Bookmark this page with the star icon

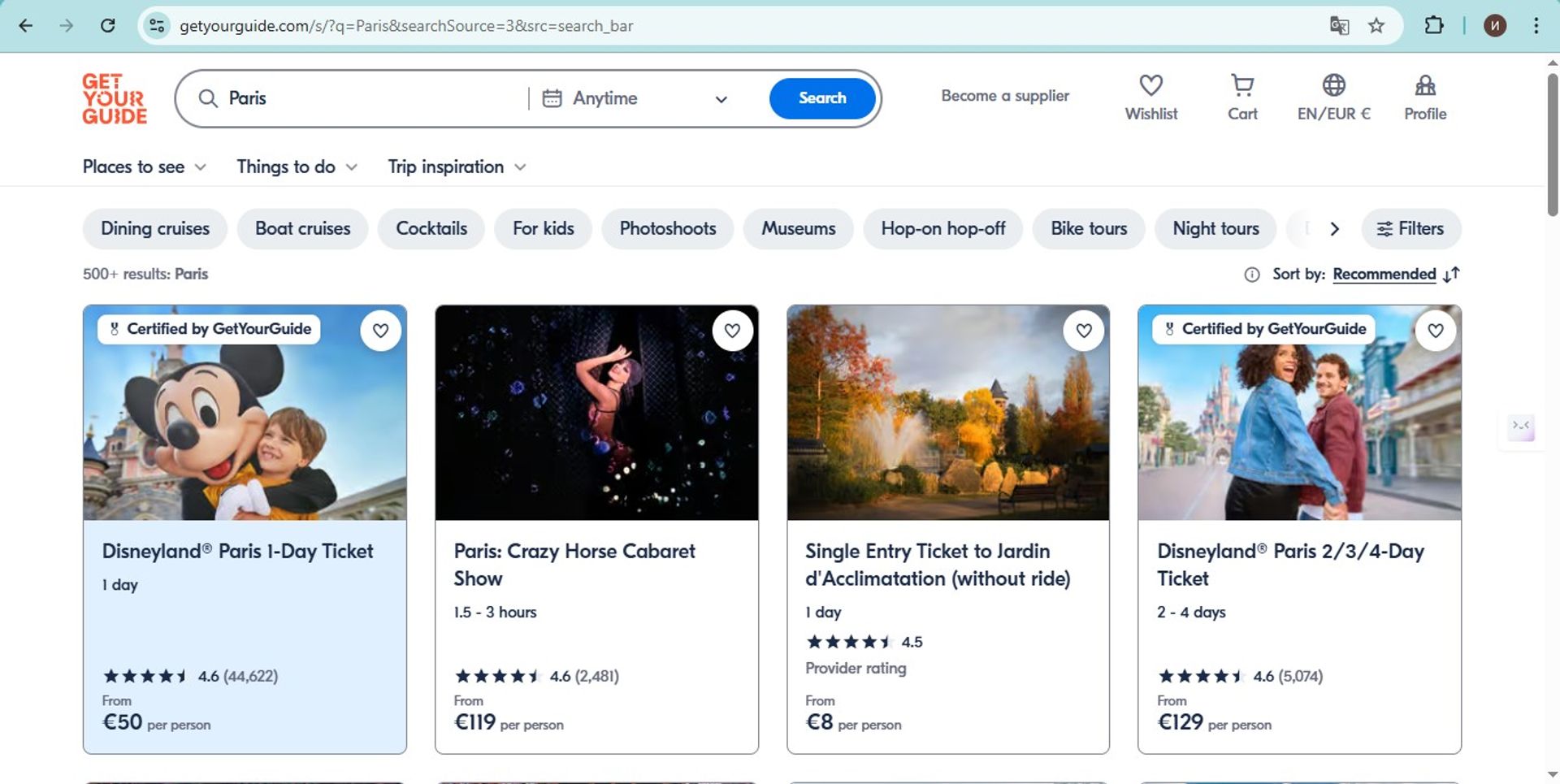(x=1376, y=26)
